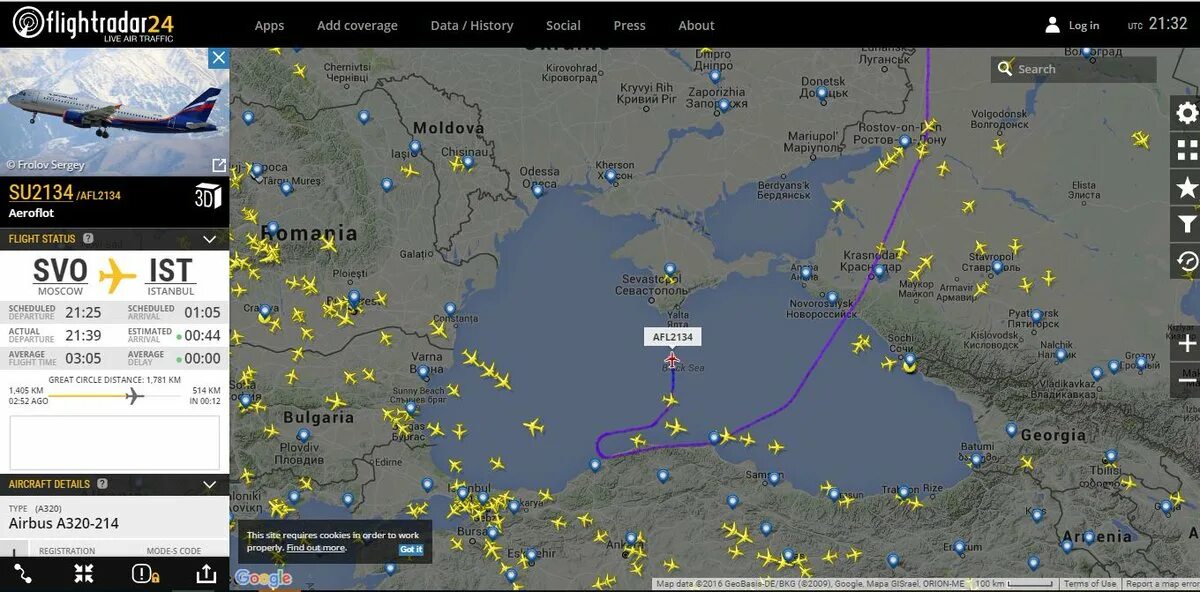Click the Krasnodar airport pin
Image resolution: width=1200 pixels, height=592 pixels.
pyautogui.click(x=879, y=270)
